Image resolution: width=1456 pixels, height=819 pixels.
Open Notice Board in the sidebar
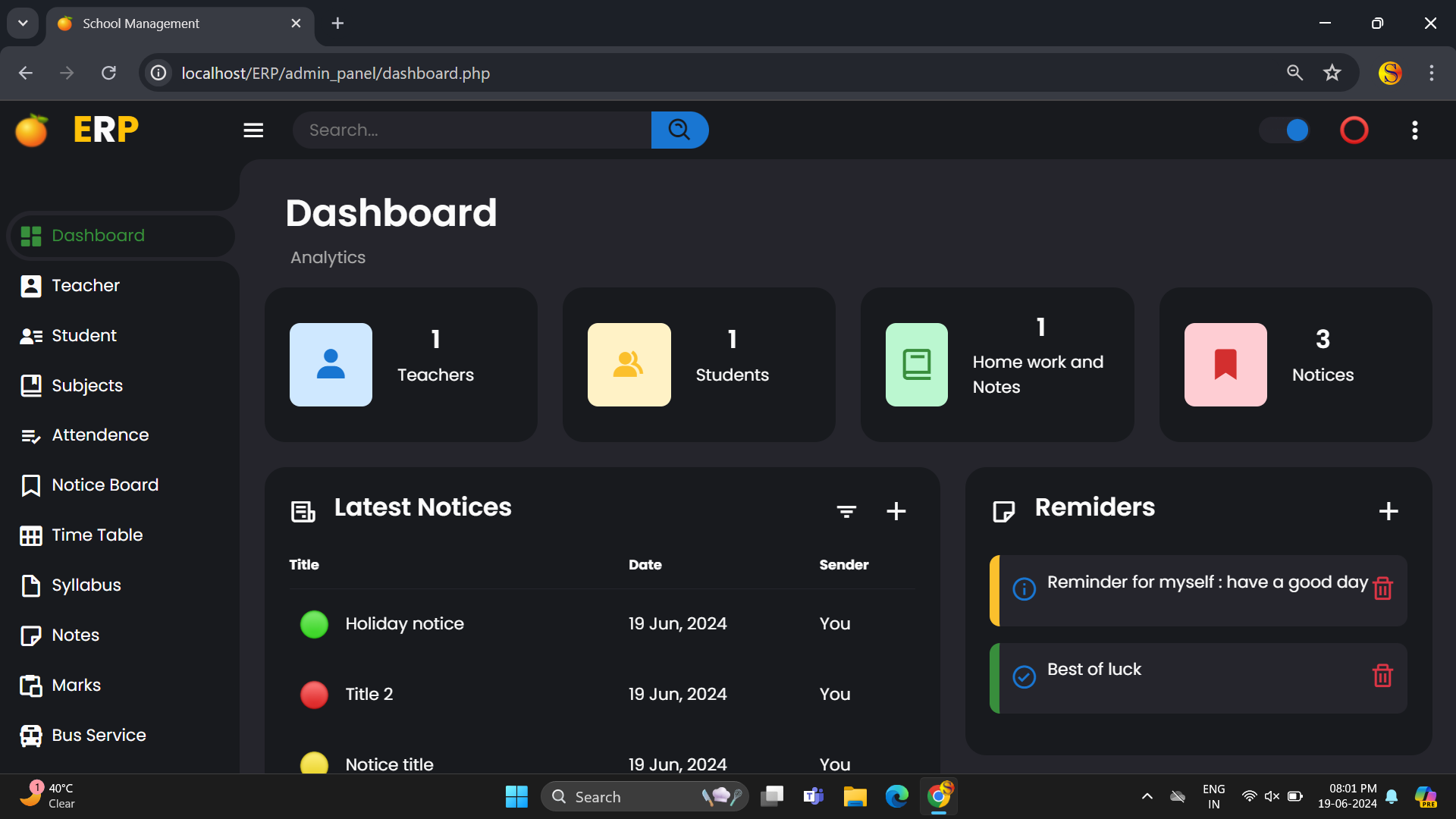click(x=105, y=485)
